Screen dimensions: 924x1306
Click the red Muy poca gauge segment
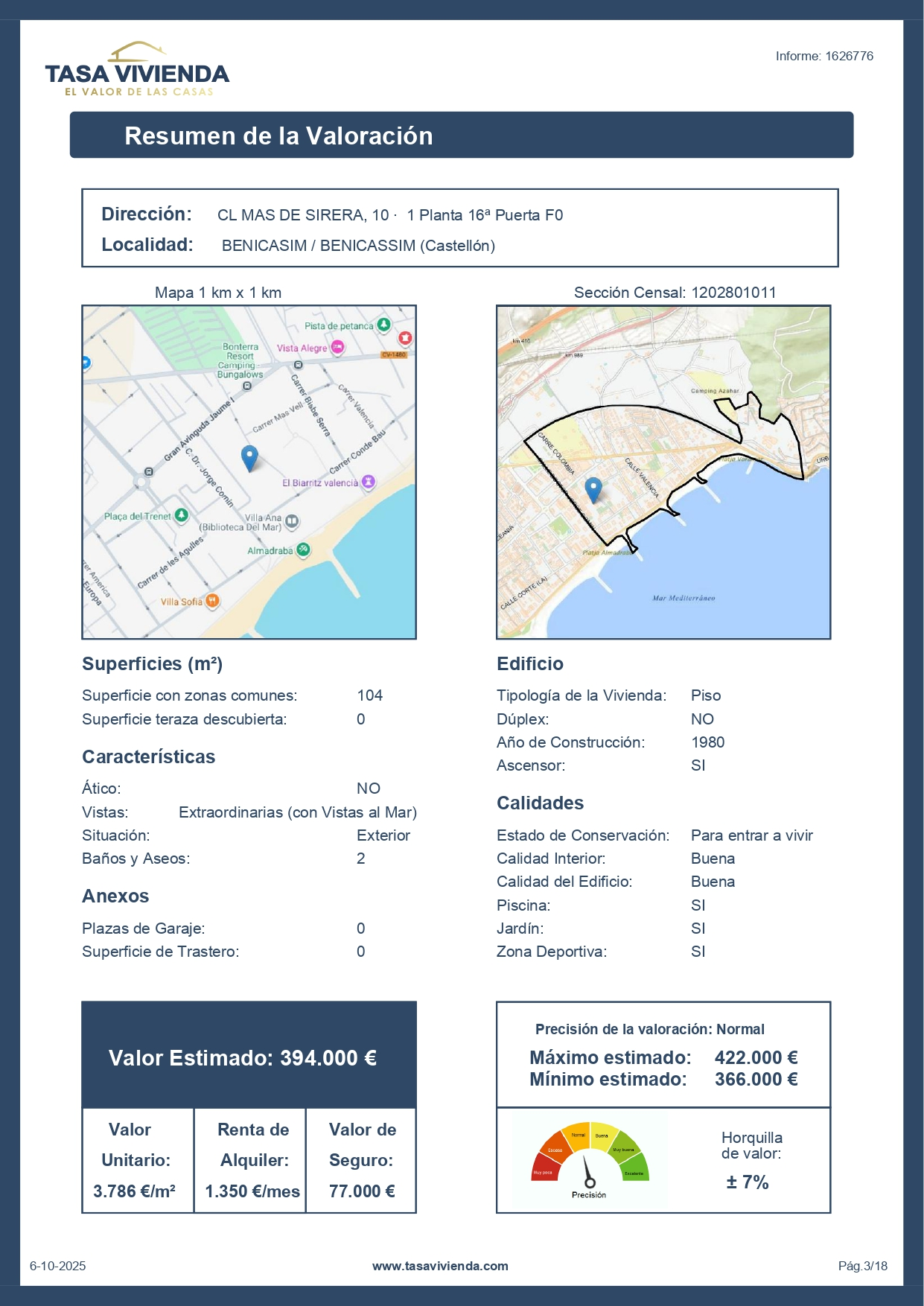tap(543, 1170)
